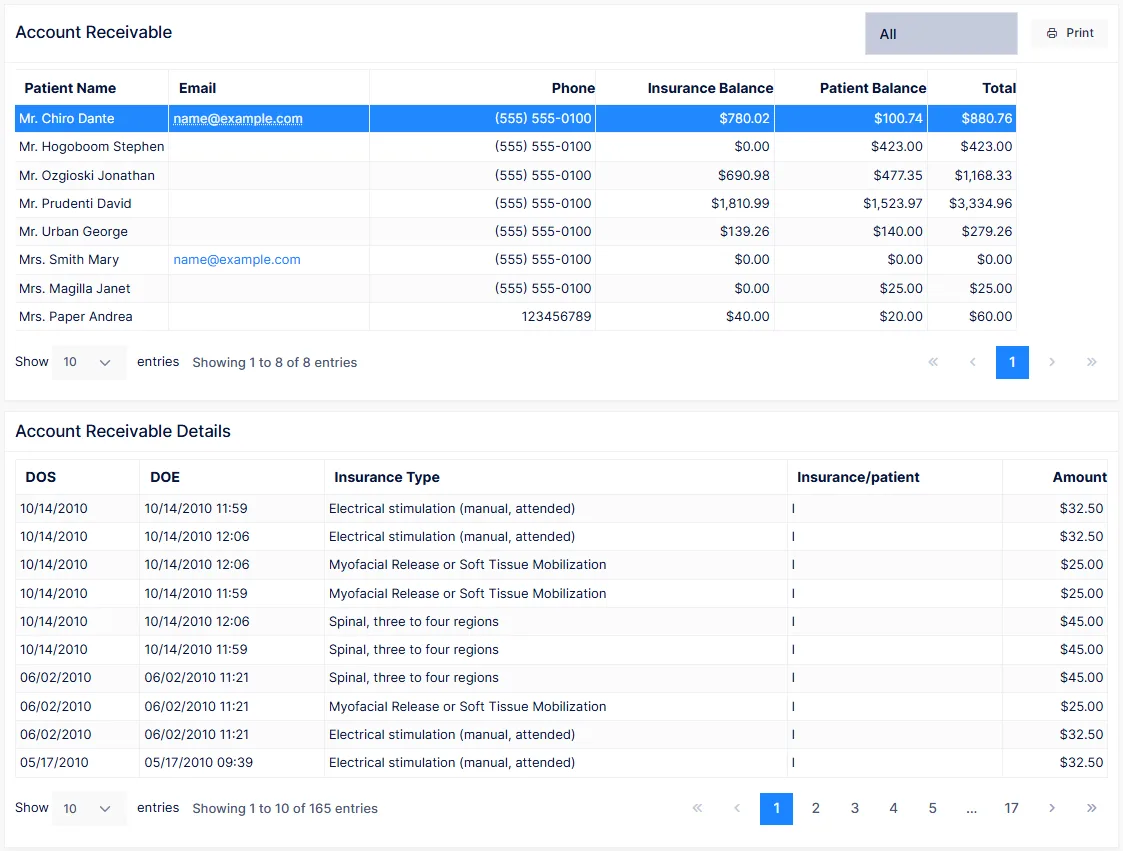Screen dimensions: 1123x851
Task: Click the $1,810.99 insurance balance
Action: [740, 203]
